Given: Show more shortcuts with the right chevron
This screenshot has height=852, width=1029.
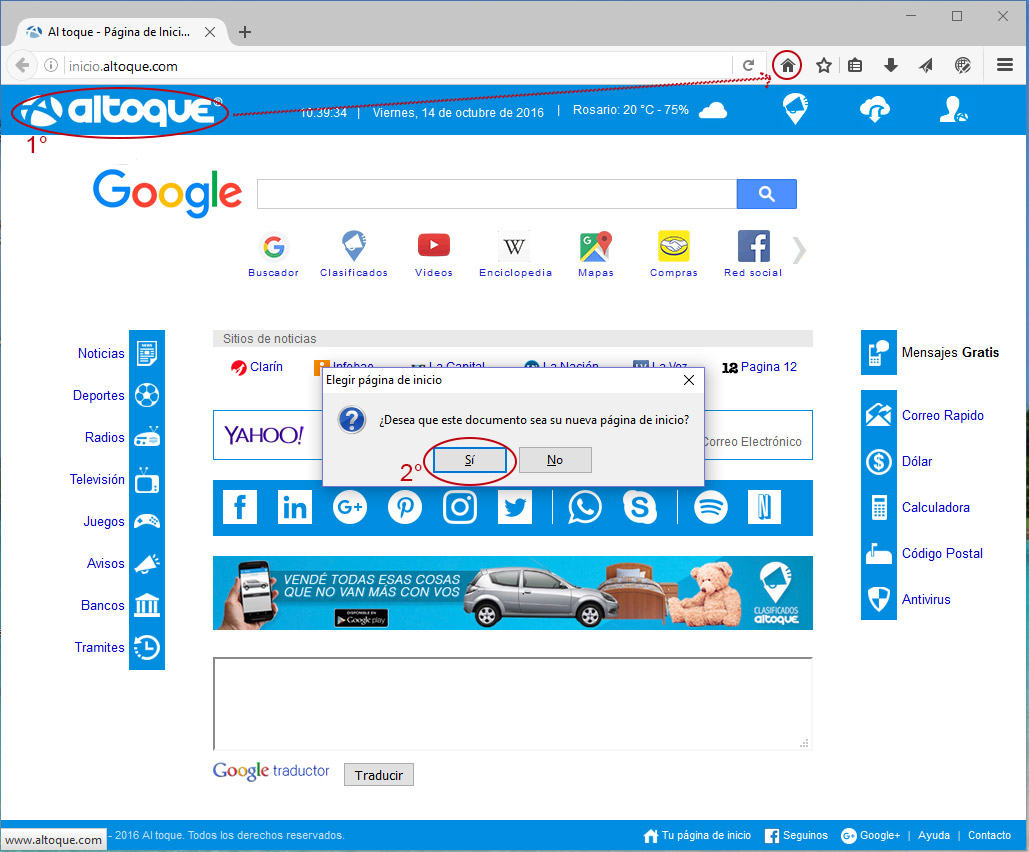Looking at the screenshot, I should tap(799, 249).
